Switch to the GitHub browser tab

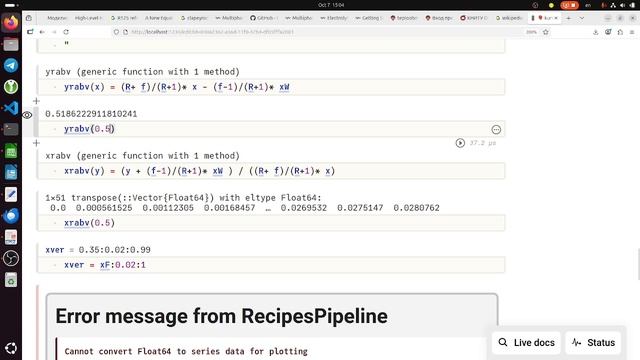tap(264, 18)
